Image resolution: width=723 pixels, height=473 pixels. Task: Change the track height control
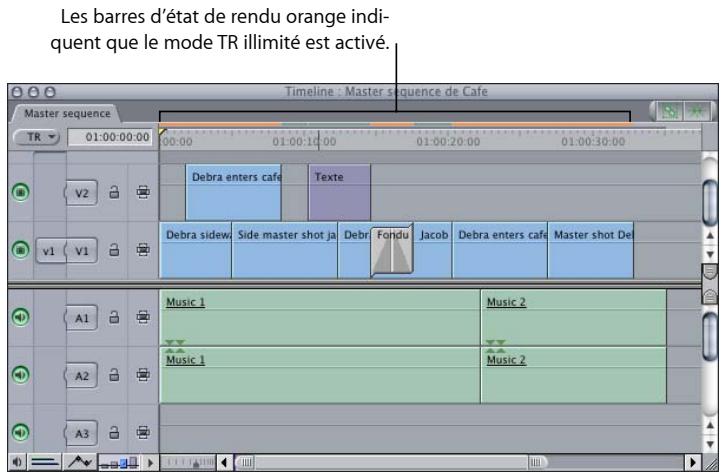click(119, 462)
